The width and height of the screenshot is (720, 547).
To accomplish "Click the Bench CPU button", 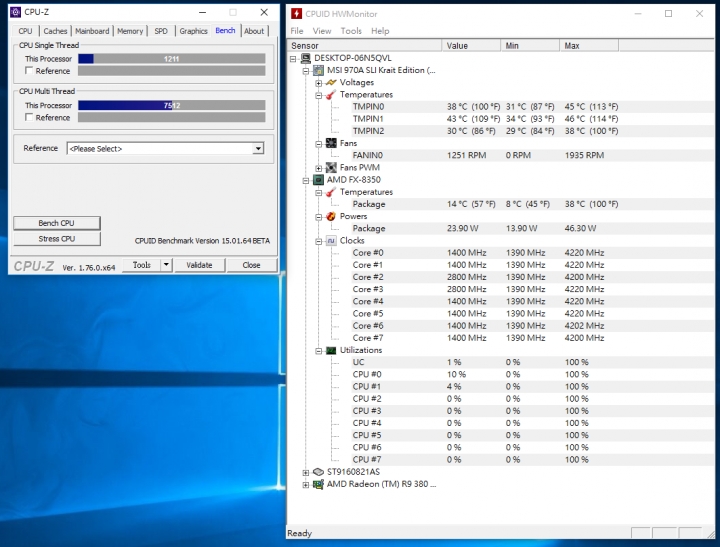I will pyautogui.click(x=56, y=223).
